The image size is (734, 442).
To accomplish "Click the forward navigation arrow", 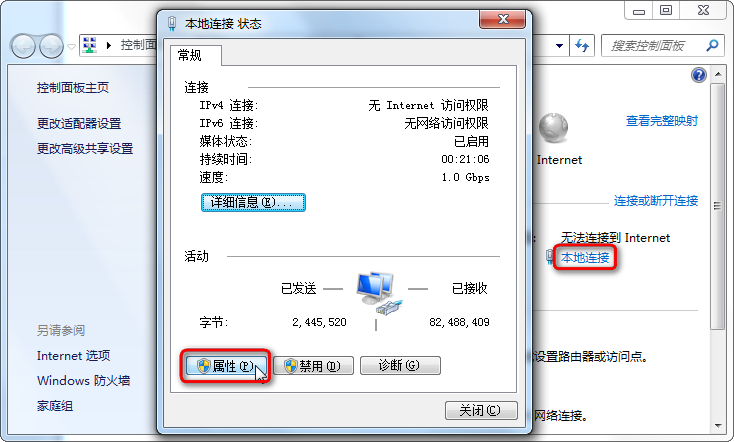I will pos(51,46).
